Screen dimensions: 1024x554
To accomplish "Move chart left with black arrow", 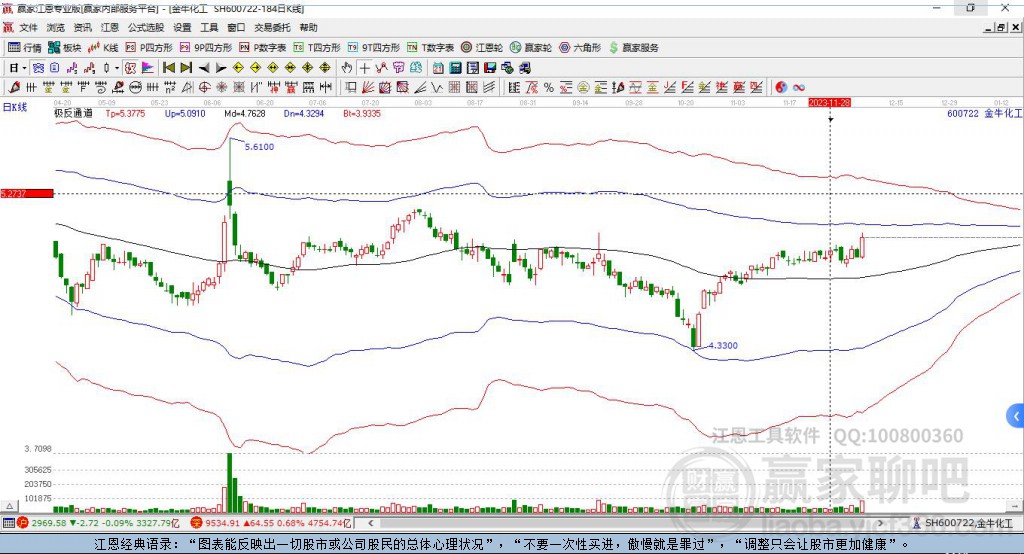I will pyautogui.click(x=204, y=68).
